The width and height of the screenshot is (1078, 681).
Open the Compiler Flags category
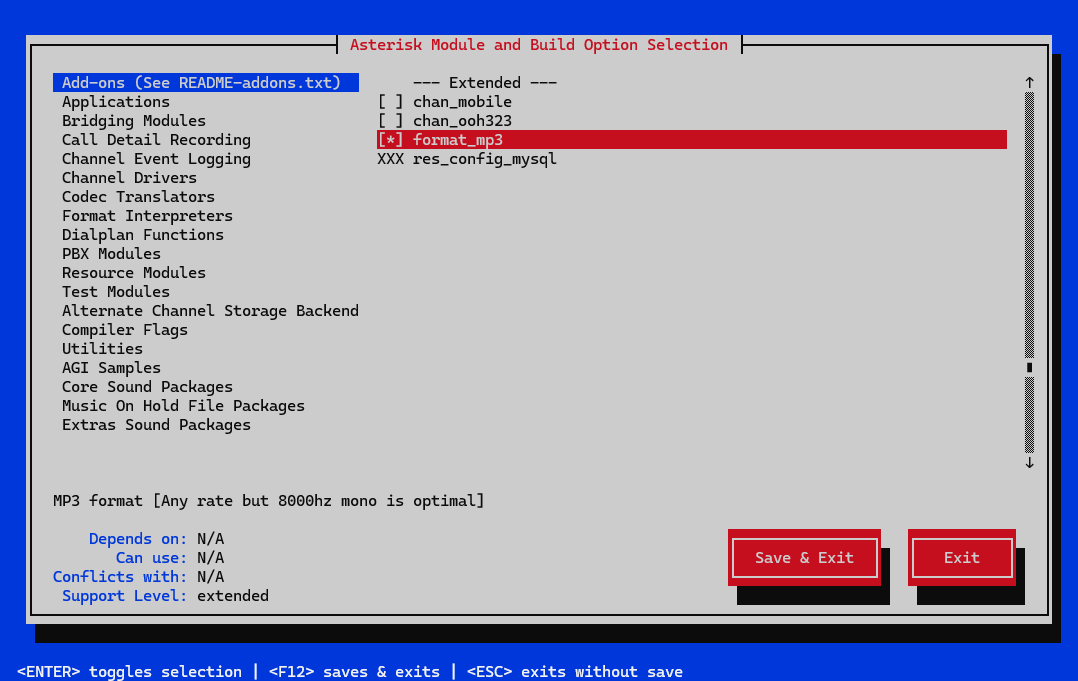click(x=125, y=330)
